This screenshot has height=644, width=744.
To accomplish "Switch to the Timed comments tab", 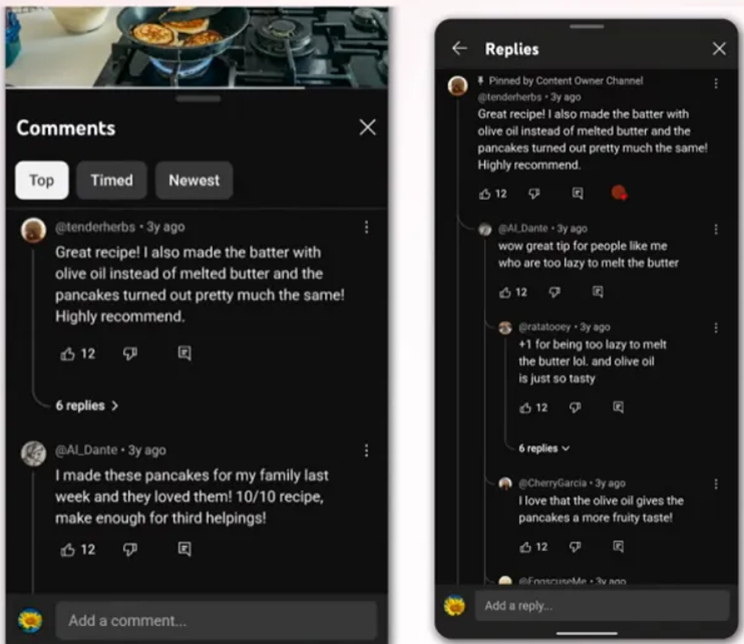I will pos(112,180).
